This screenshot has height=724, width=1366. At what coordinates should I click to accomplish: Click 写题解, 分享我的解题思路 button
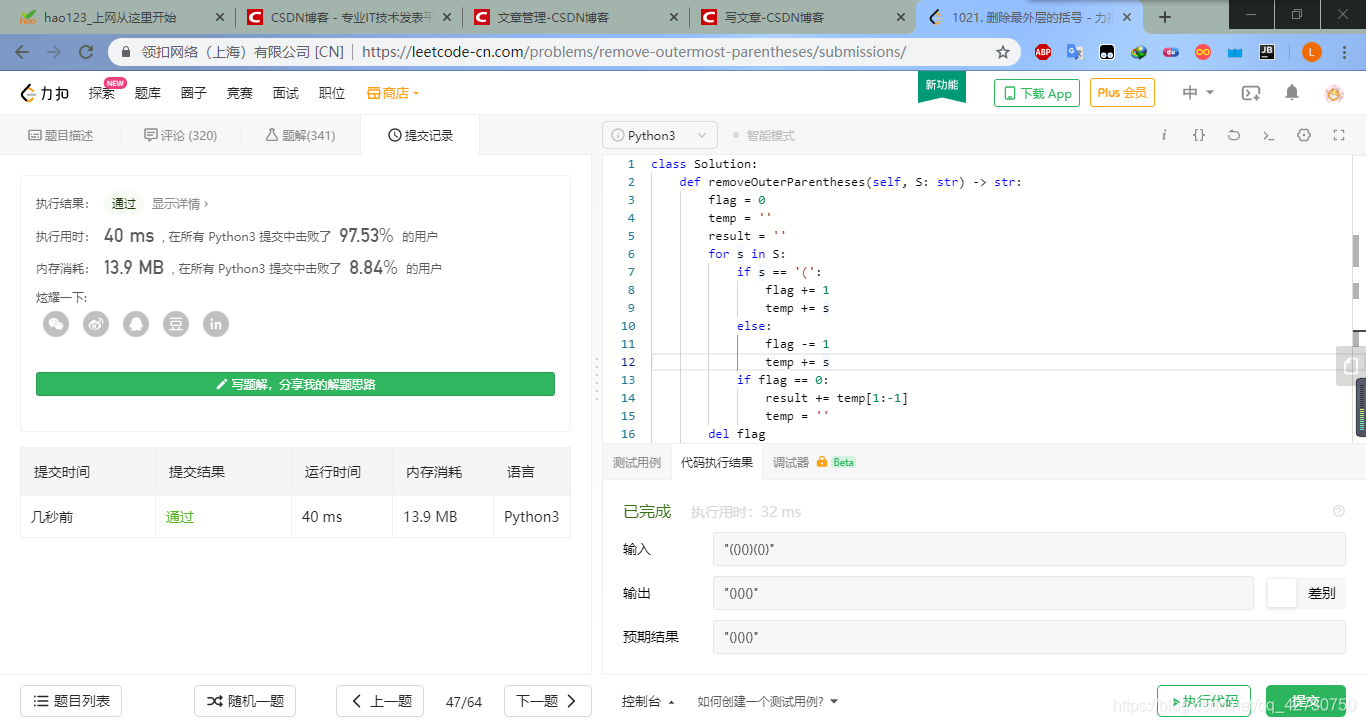[295, 384]
